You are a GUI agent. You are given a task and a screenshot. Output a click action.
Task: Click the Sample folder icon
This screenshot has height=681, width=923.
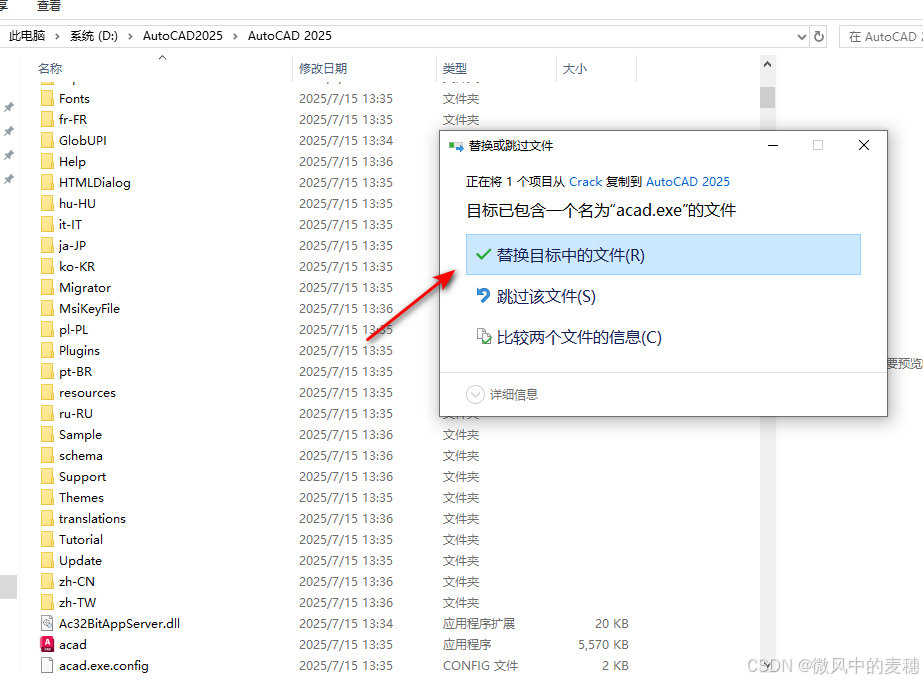[47, 434]
